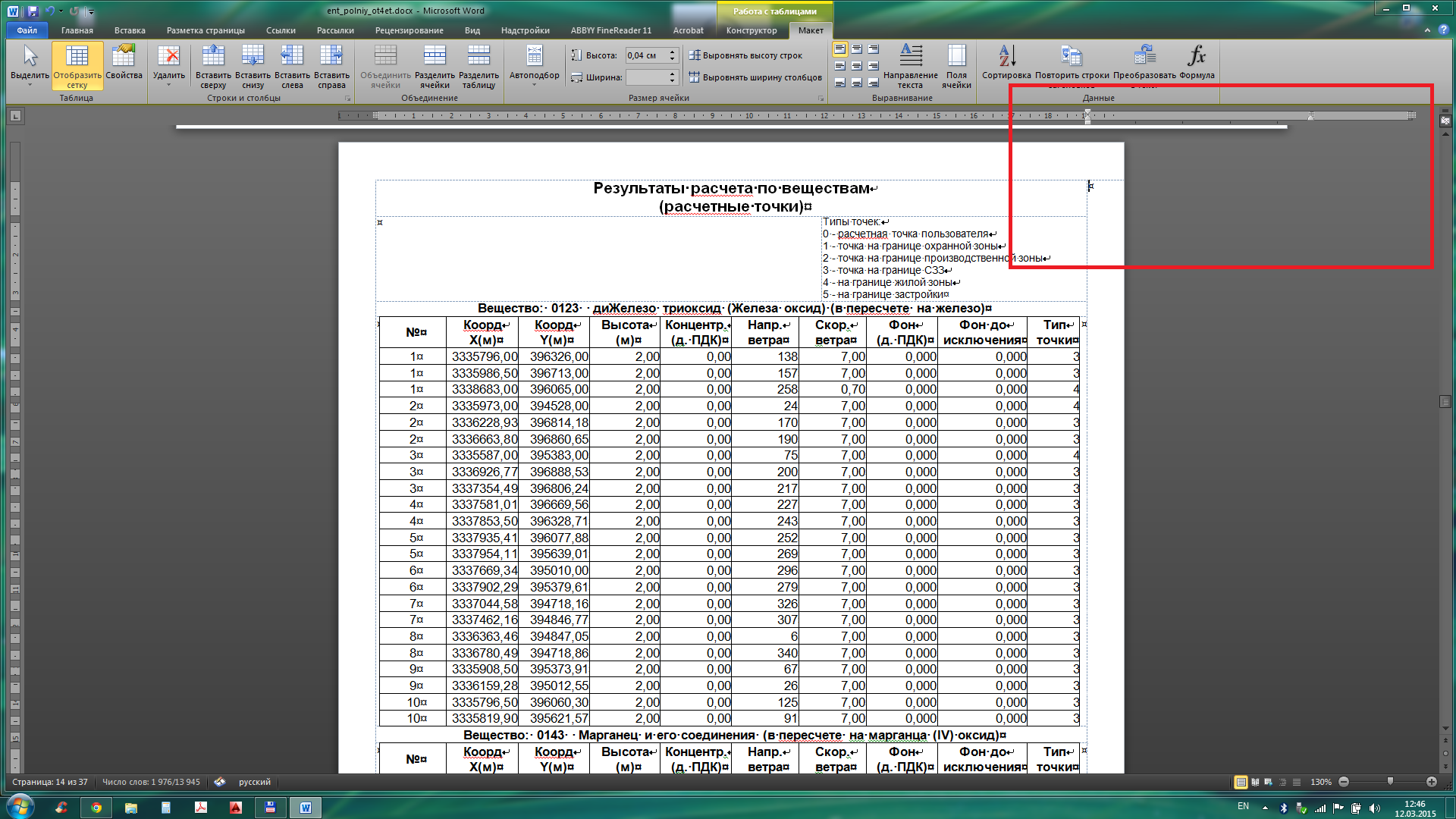Click Выровнять ширину столбцов button
1456x819 pixels.
click(x=755, y=77)
